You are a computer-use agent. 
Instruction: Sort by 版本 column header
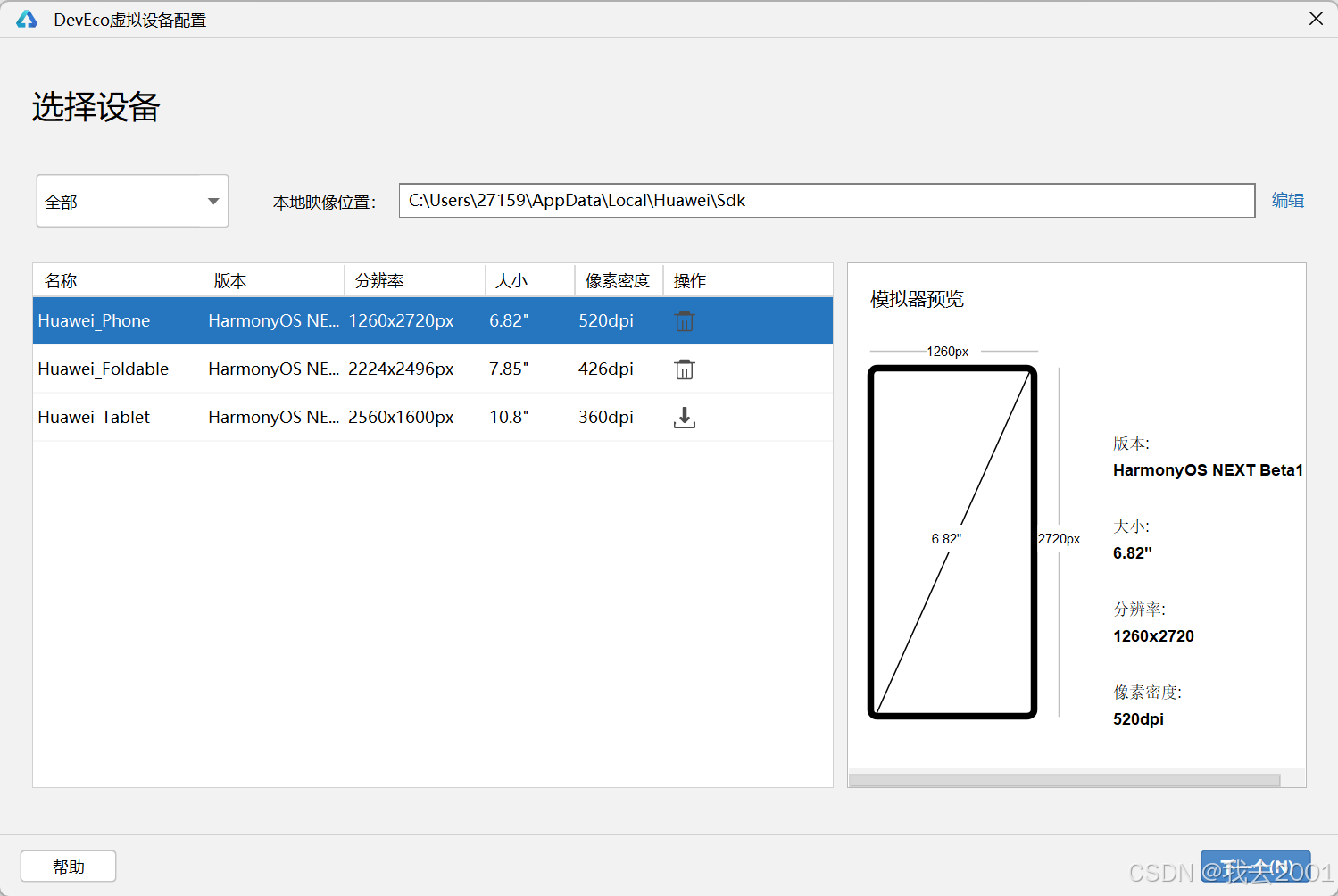pos(274,280)
